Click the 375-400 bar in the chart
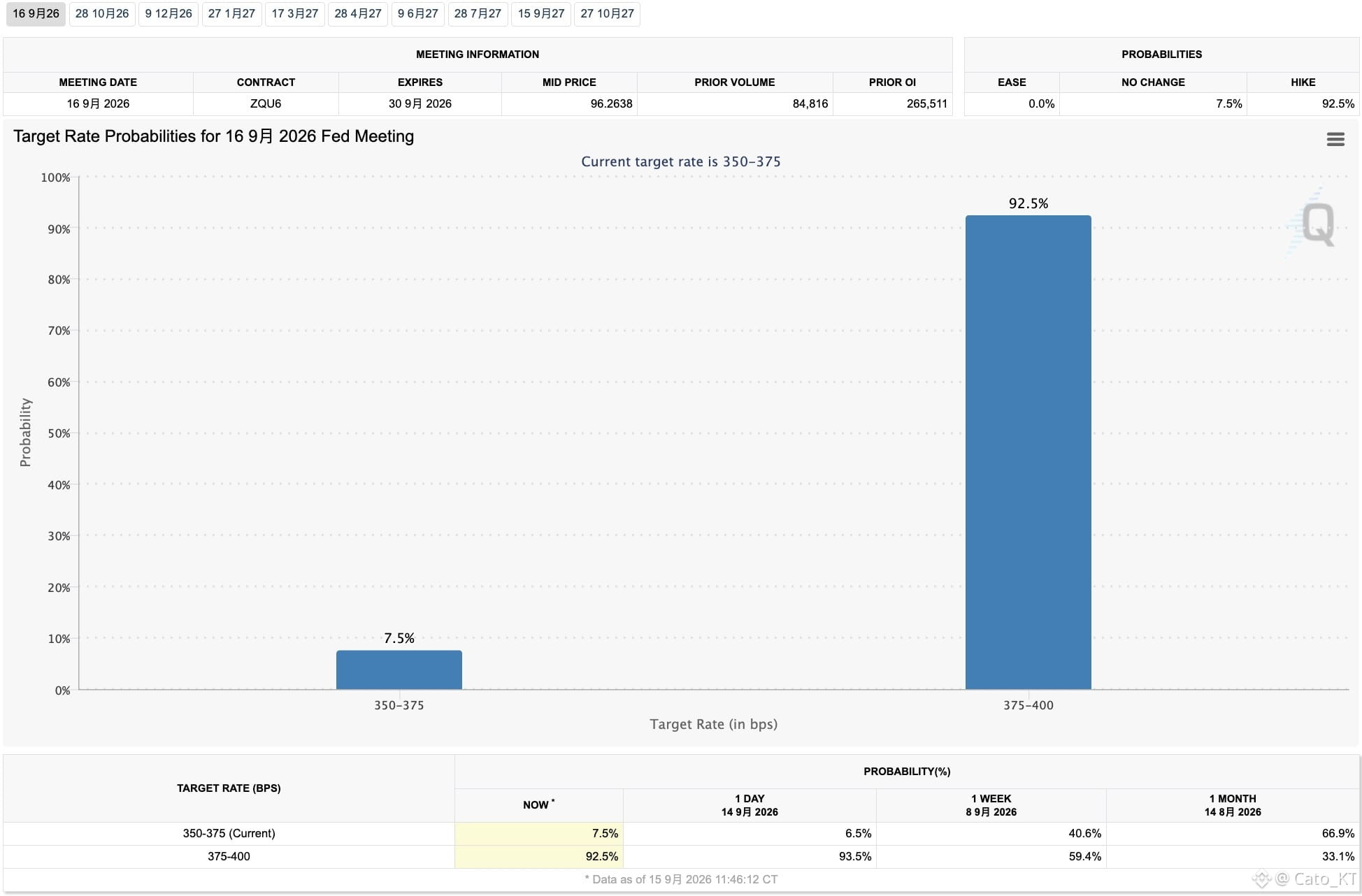Screen dimensions: 1362x896 (x=1028, y=452)
